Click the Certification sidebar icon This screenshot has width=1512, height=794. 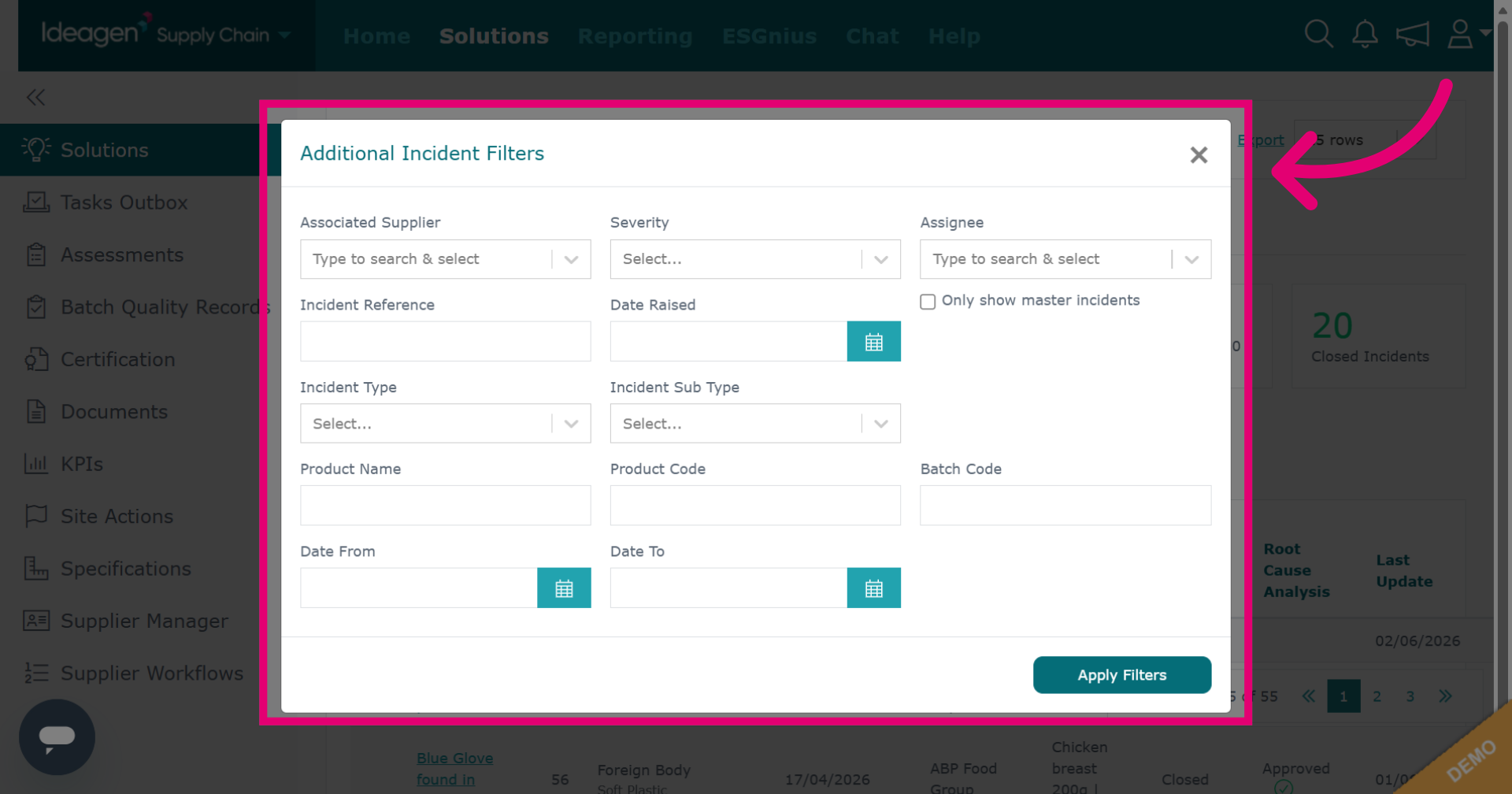pyautogui.click(x=36, y=359)
